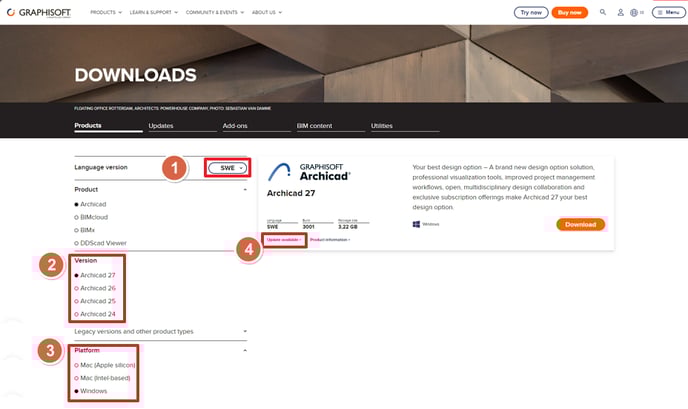Click the Try now button
This screenshot has width=688, height=409.
click(x=531, y=12)
